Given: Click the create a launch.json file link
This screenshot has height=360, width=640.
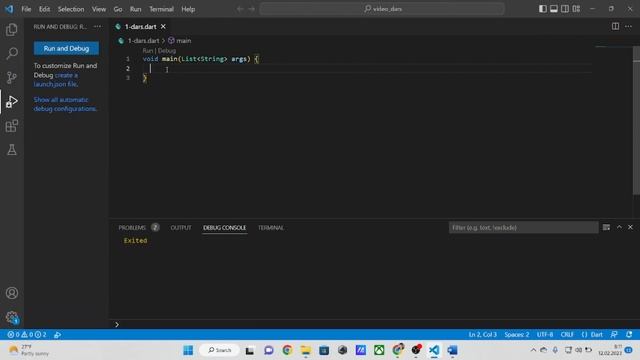Looking at the screenshot, I should (56, 80).
